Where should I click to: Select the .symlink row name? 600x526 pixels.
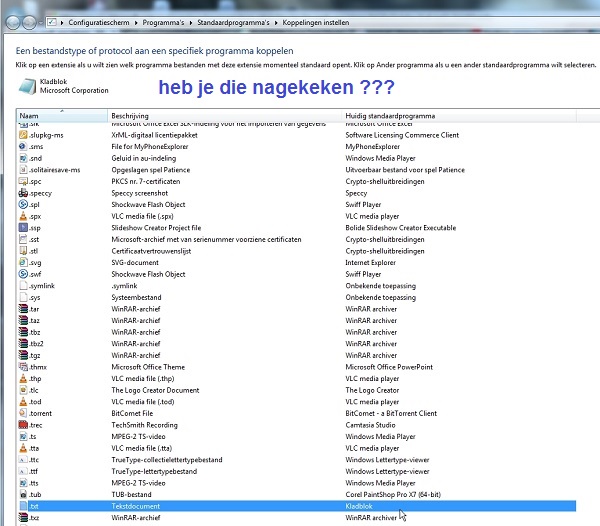coord(42,286)
